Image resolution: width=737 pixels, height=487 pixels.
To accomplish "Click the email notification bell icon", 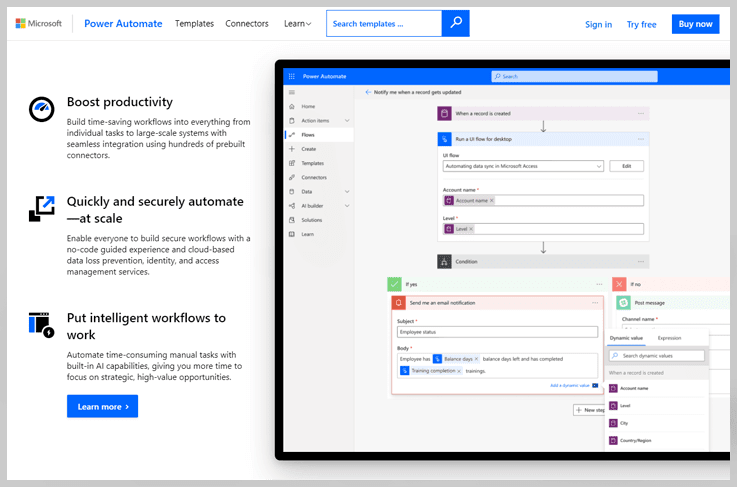I will pyautogui.click(x=399, y=303).
